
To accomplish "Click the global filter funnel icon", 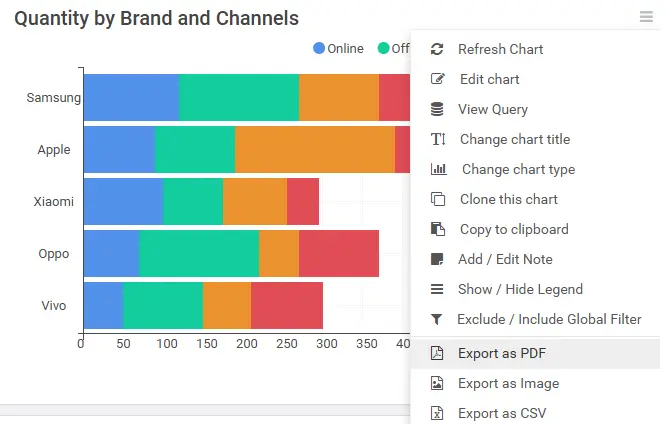I will [x=436, y=319].
